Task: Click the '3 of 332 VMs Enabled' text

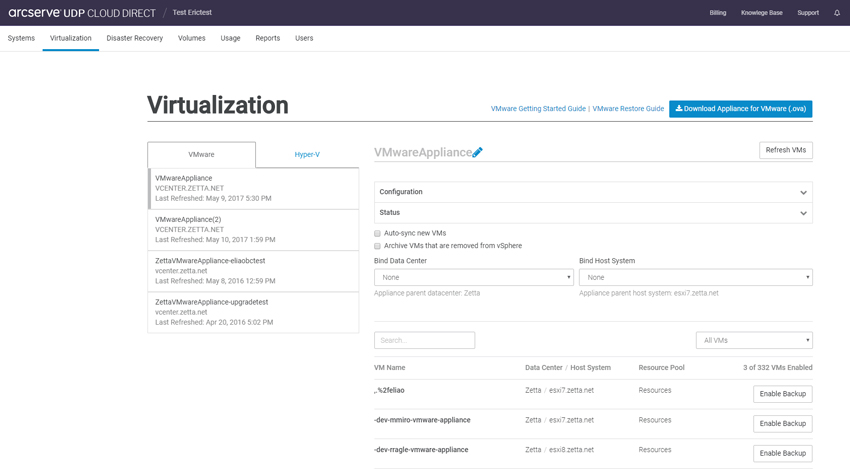Action: 777,368
